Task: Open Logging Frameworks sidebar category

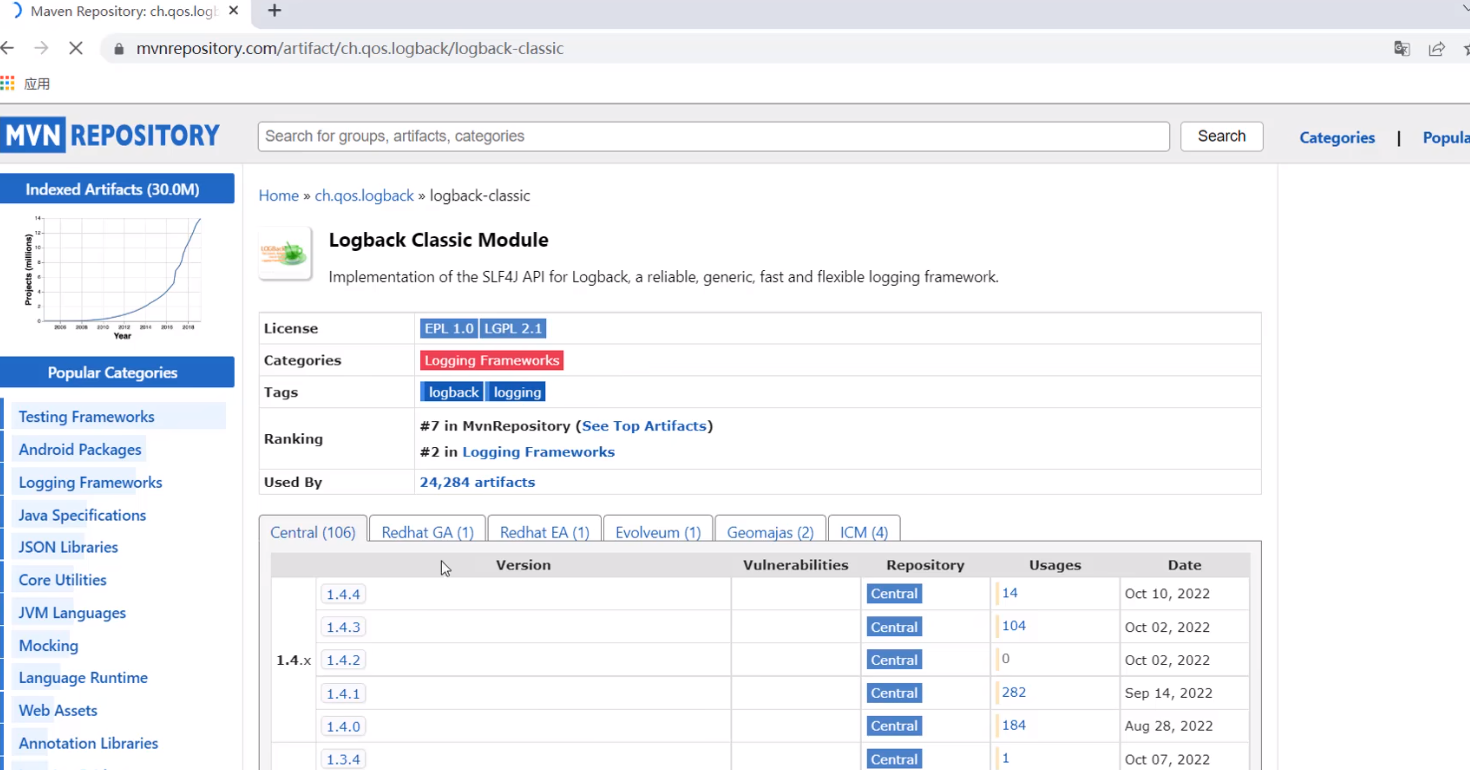Action: point(90,483)
